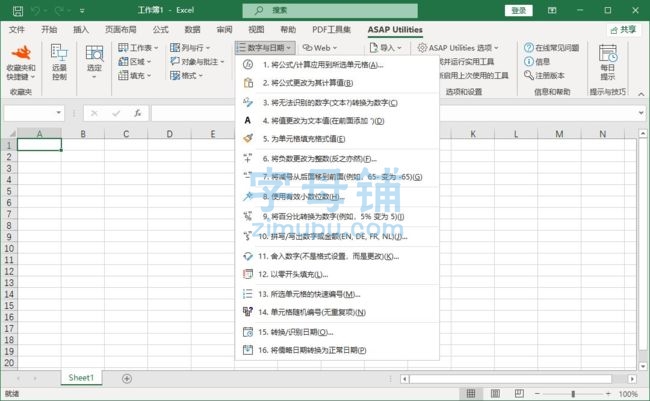Click the 远景控制 vision control icon
Screen dimensions: 650x401
(59, 62)
